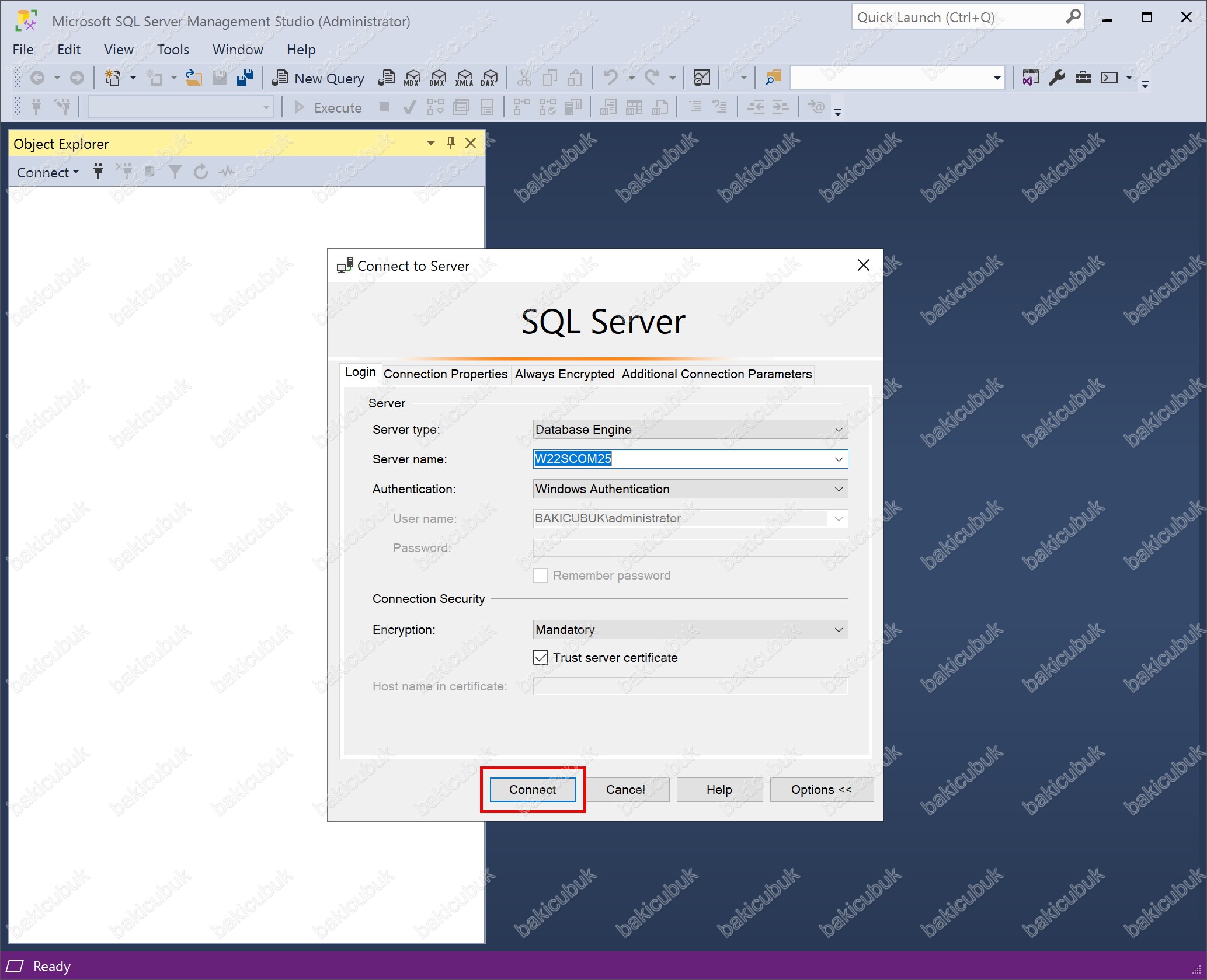Click the Options << button
The height and width of the screenshot is (980, 1207).
(822, 790)
